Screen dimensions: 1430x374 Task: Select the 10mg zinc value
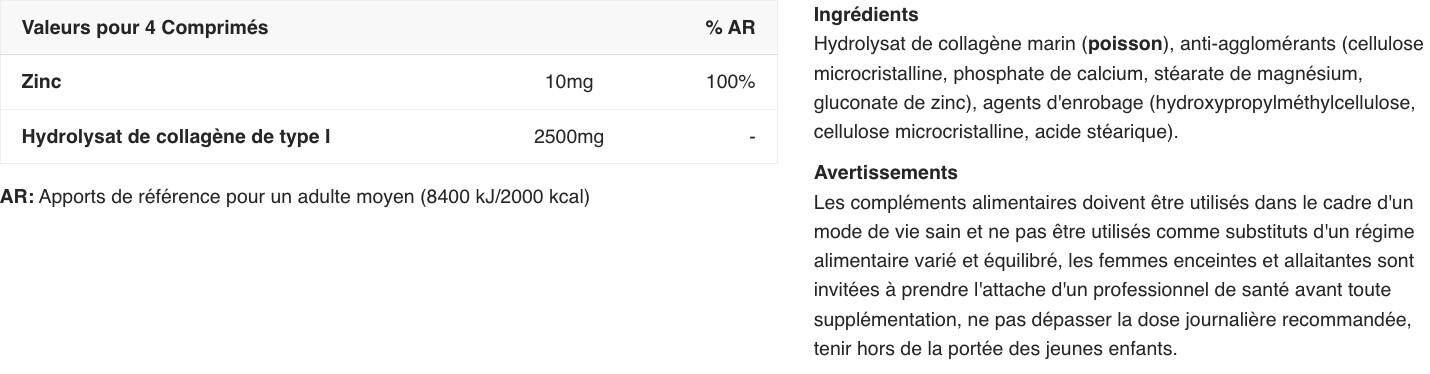point(569,82)
